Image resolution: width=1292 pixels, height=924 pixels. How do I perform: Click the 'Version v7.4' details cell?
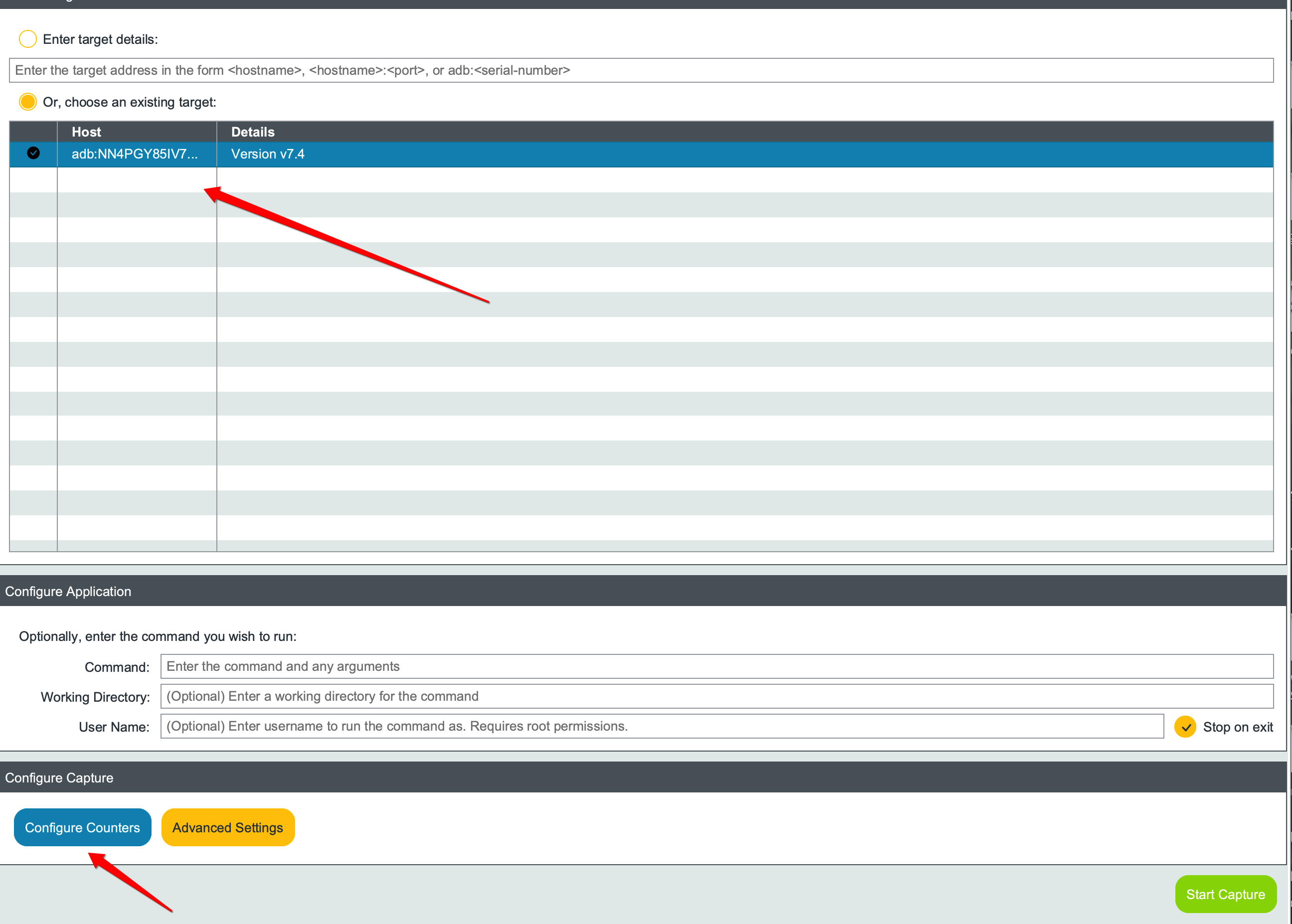coord(267,154)
